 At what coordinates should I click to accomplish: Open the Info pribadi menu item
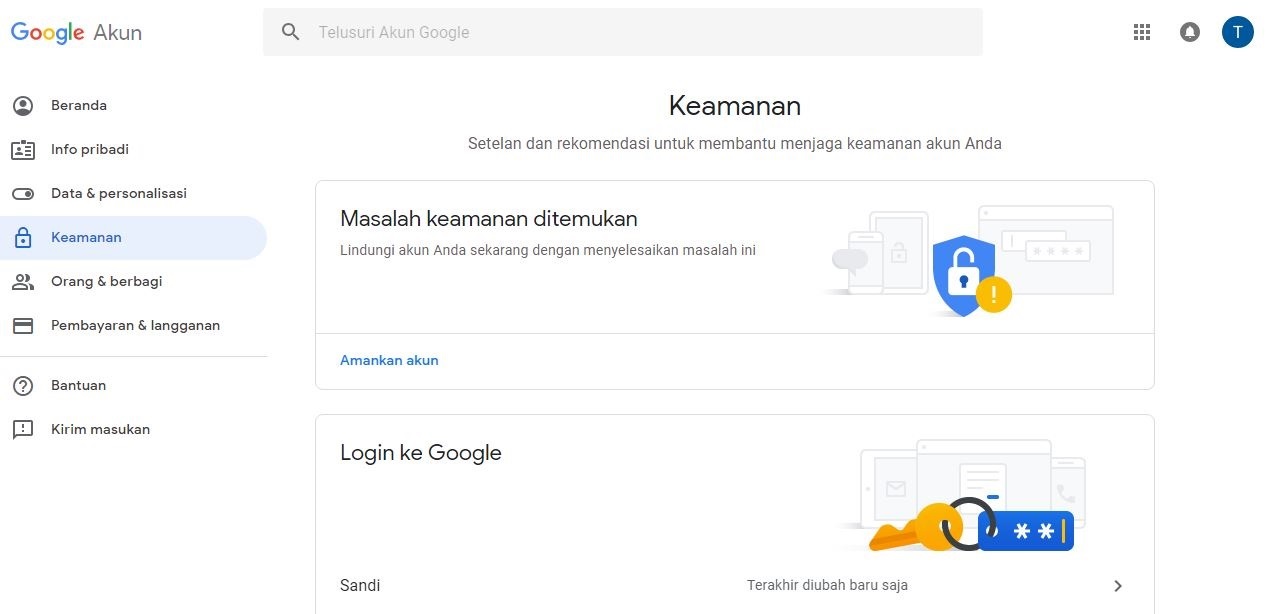(90, 150)
